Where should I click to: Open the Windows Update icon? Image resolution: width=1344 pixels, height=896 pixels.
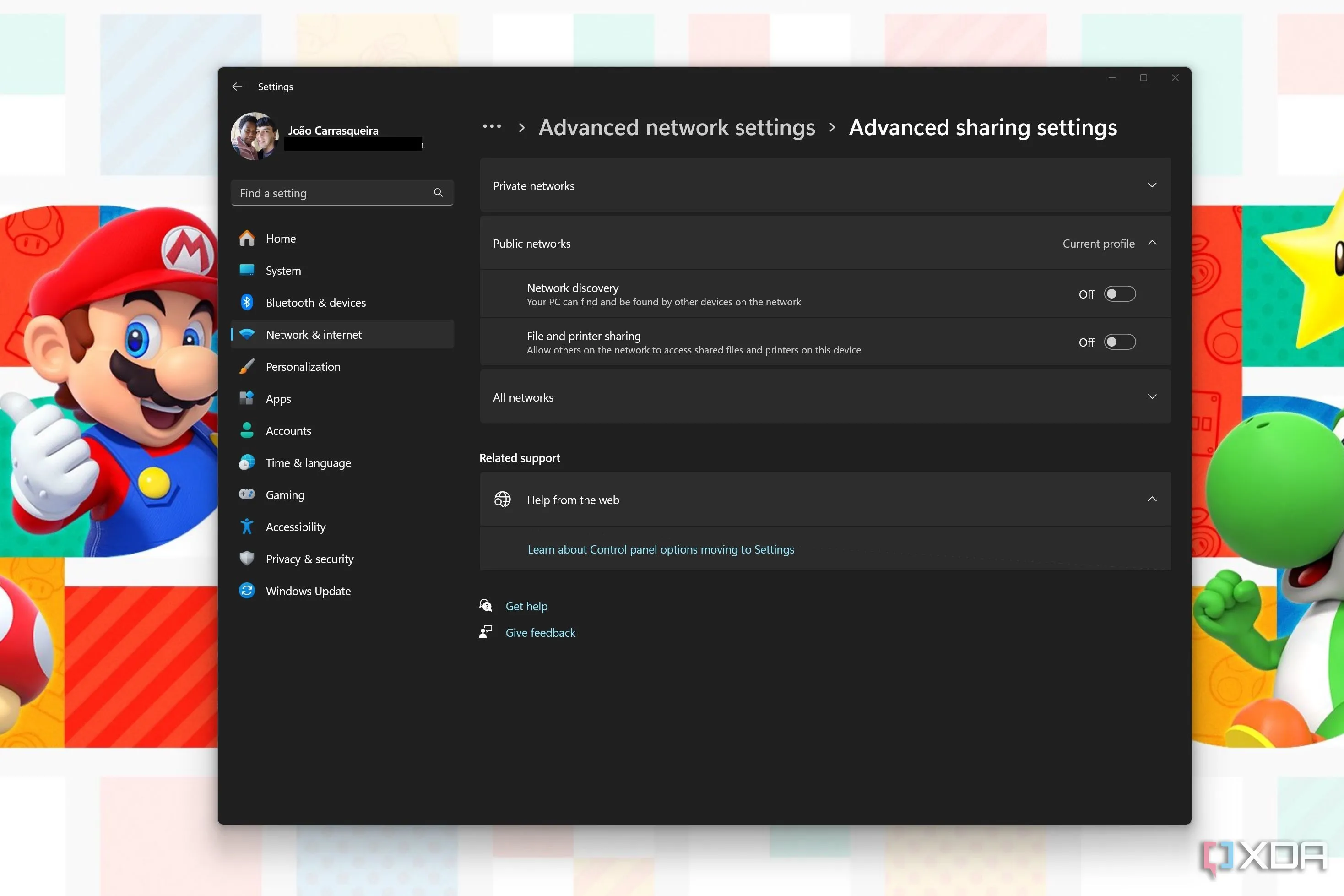coord(247,590)
